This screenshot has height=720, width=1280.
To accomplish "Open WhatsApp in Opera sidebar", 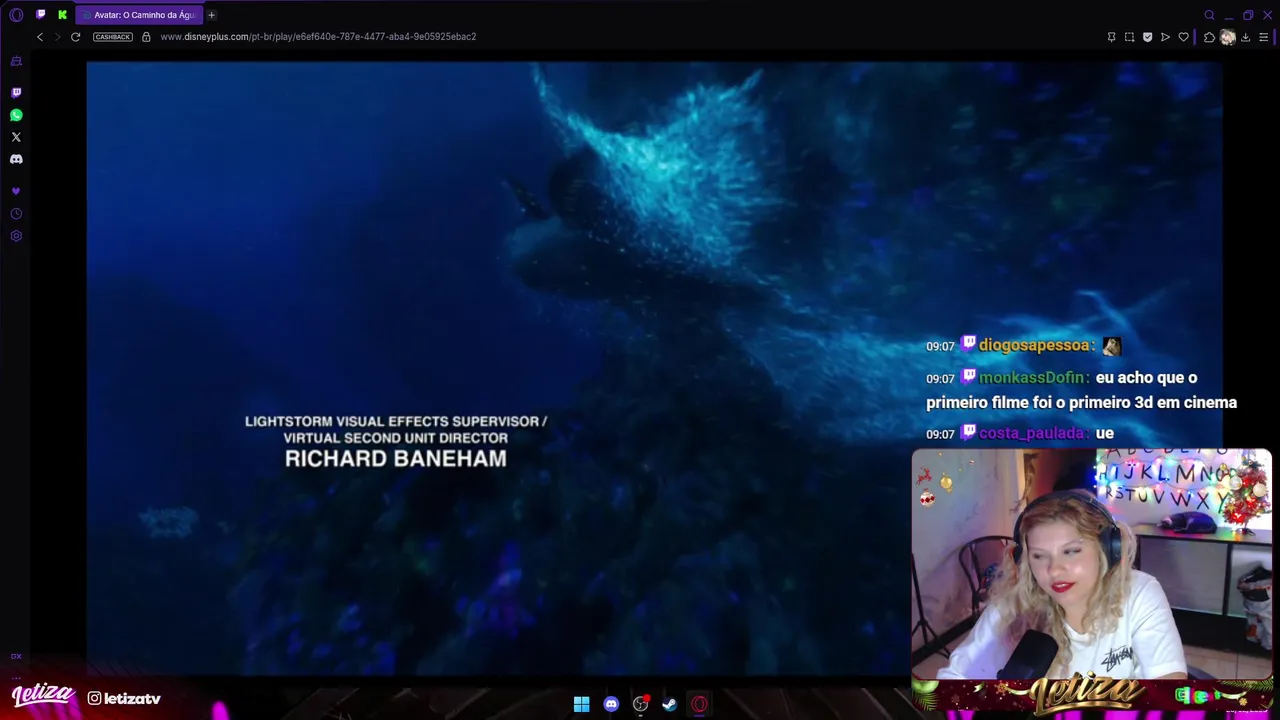I will click(16, 115).
